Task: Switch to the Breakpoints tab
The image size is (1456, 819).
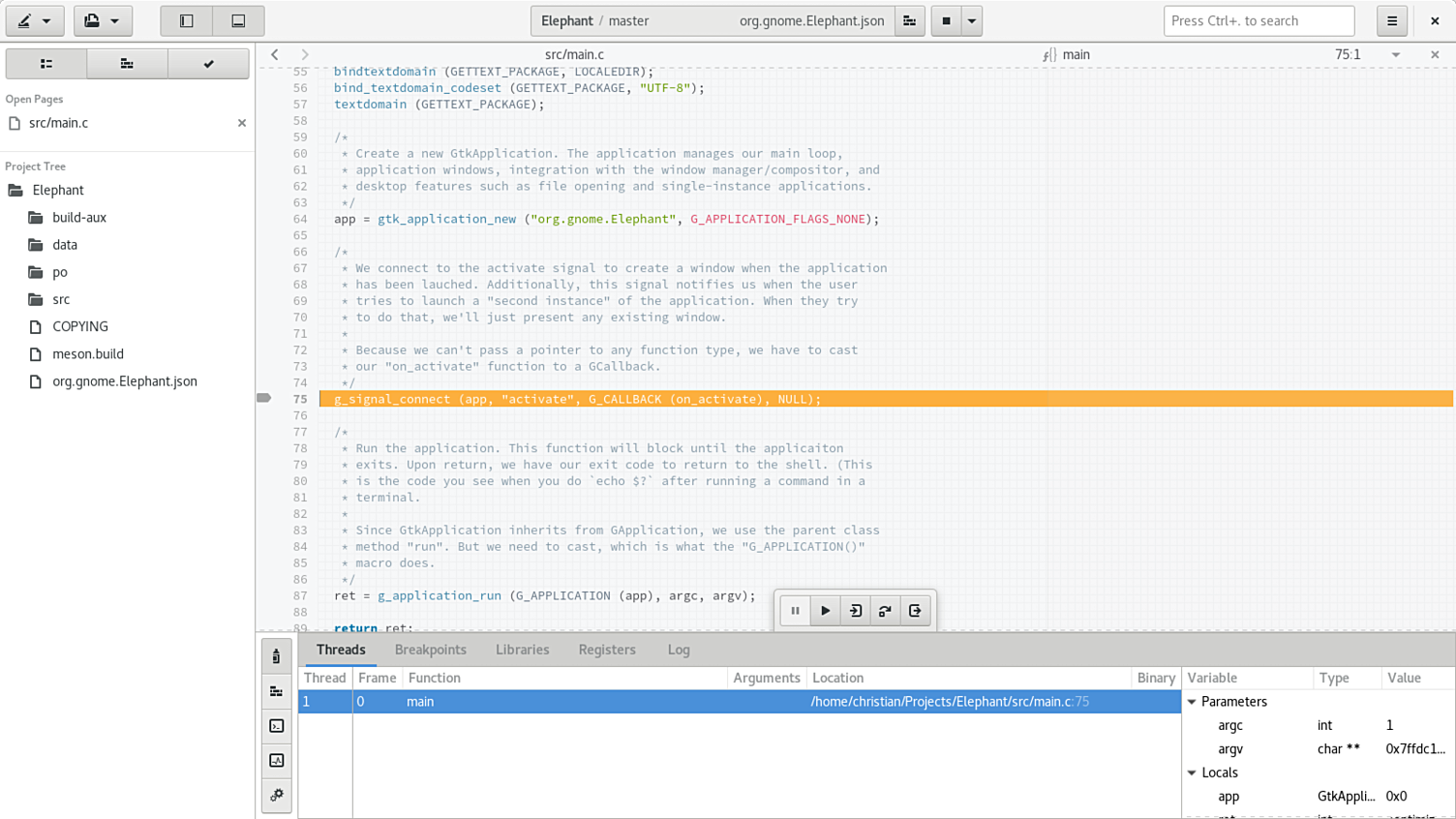Action: [x=430, y=650]
